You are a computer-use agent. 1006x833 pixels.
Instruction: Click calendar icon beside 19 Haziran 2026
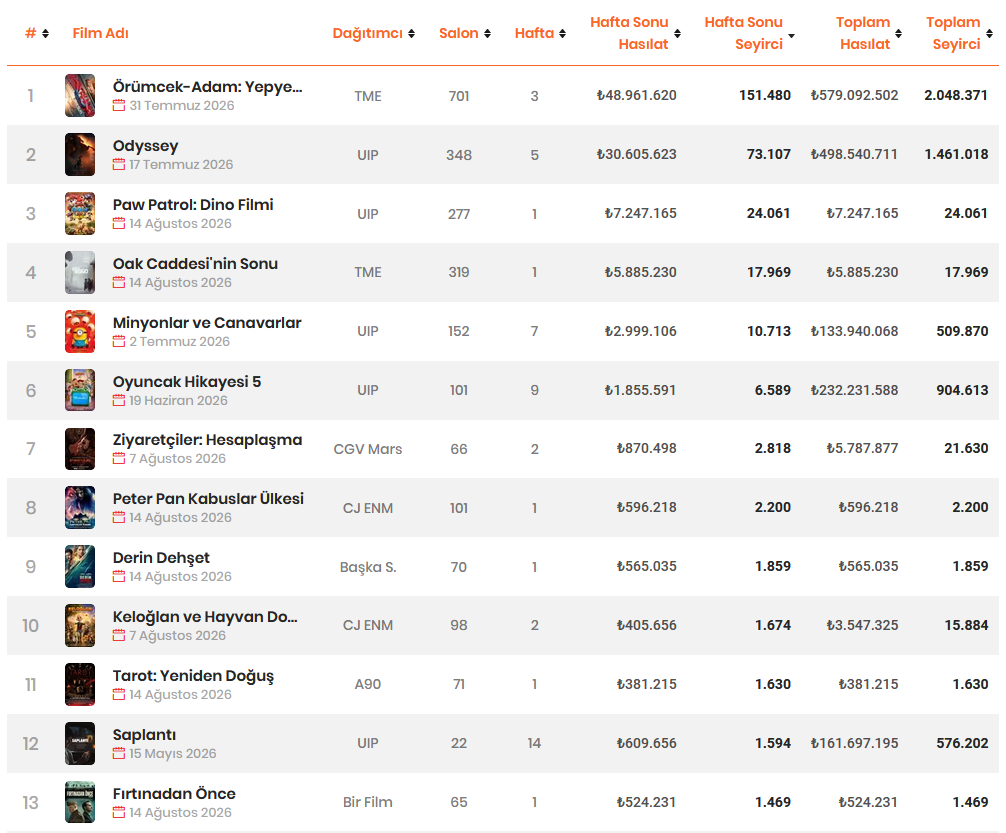[119, 400]
